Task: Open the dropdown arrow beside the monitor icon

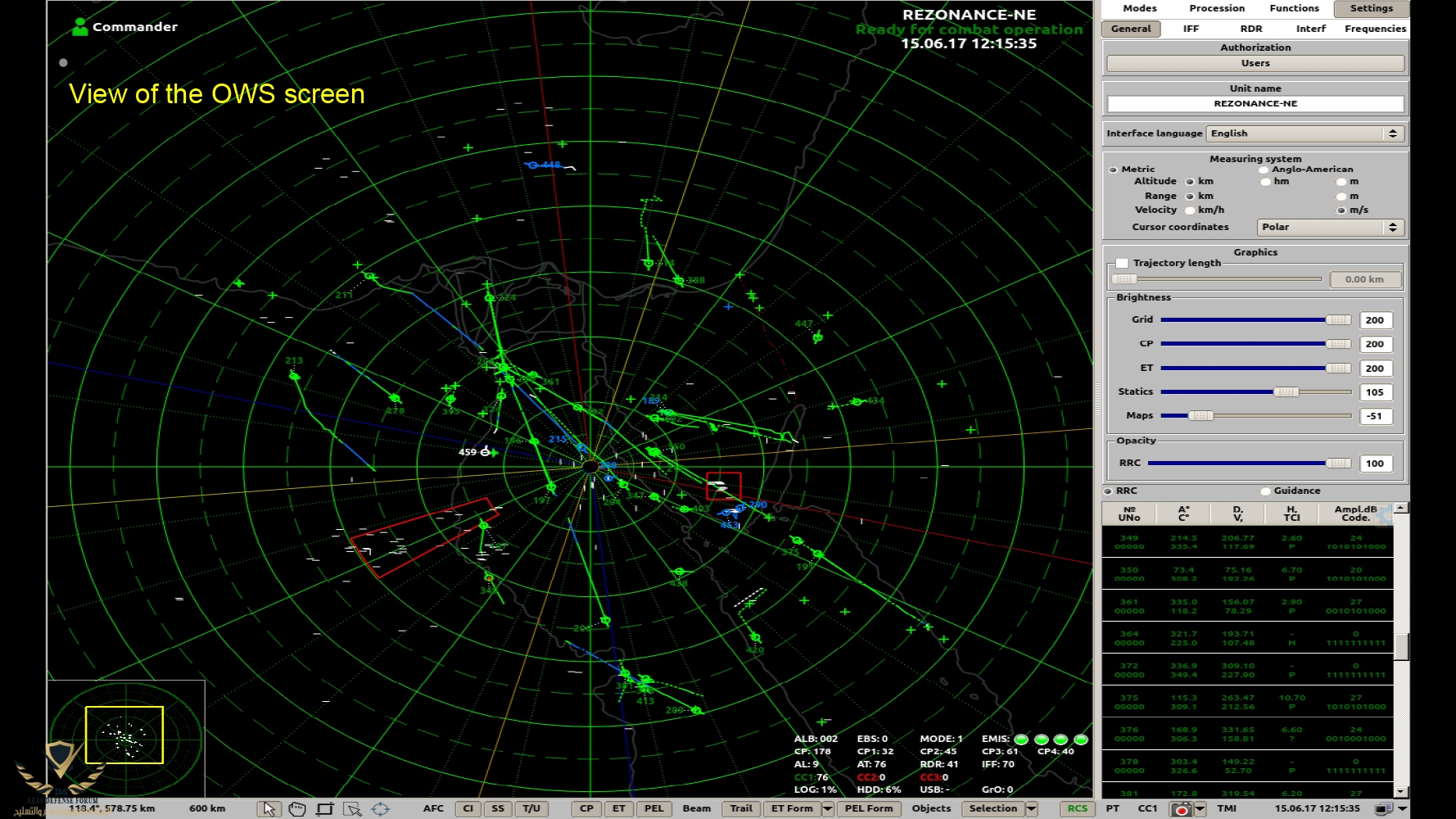Action: 1403,809
